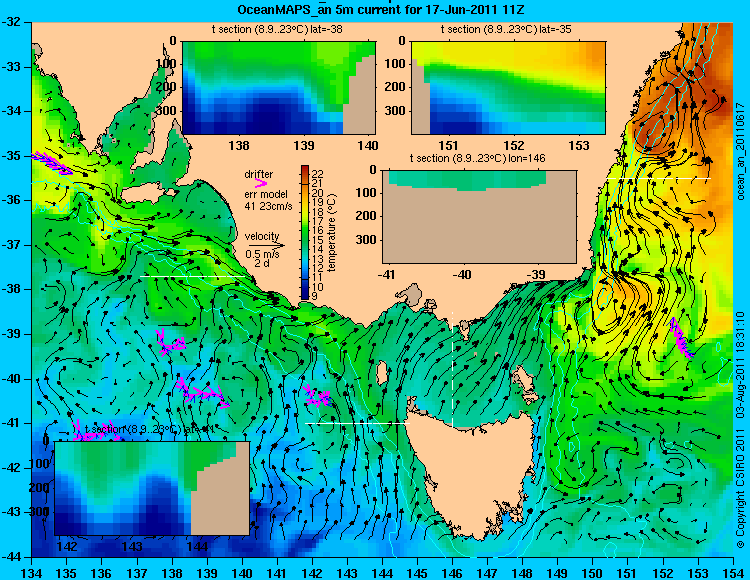Open the bottom-left temperature section inset lat=-41
This screenshot has height=580, width=750.
tap(152, 488)
